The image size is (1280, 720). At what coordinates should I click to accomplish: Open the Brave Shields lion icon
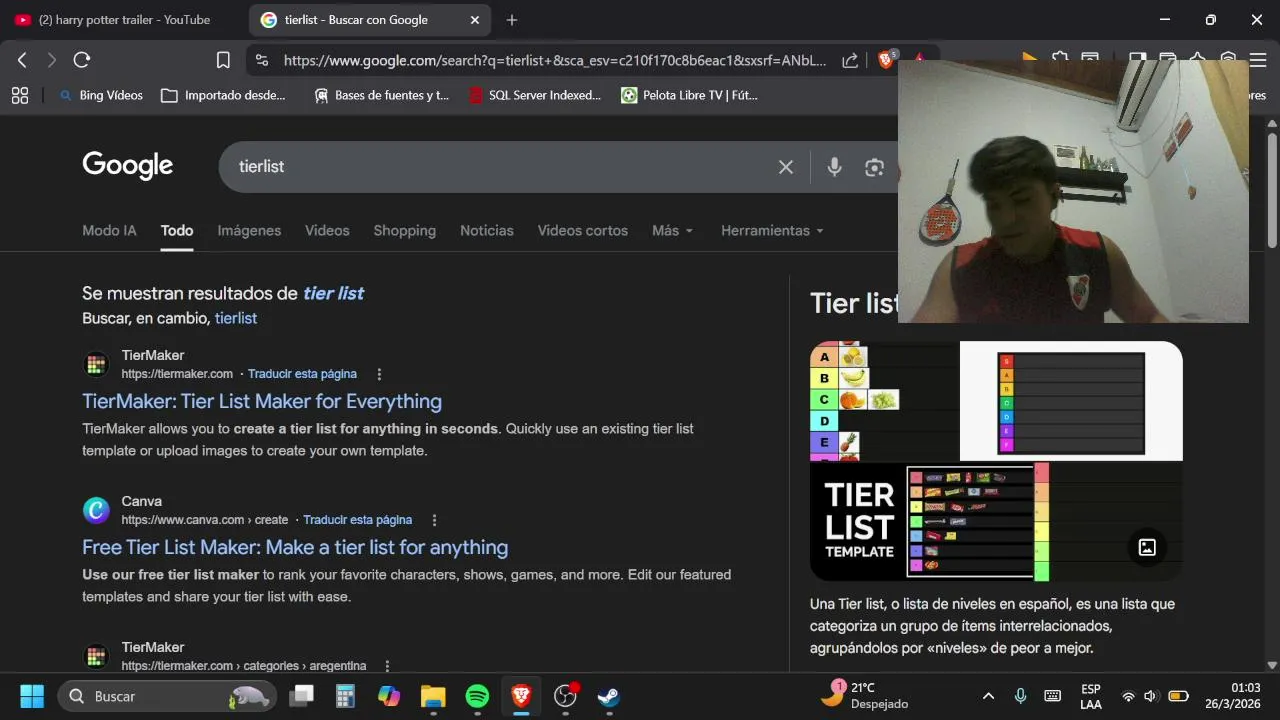[x=886, y=60]
